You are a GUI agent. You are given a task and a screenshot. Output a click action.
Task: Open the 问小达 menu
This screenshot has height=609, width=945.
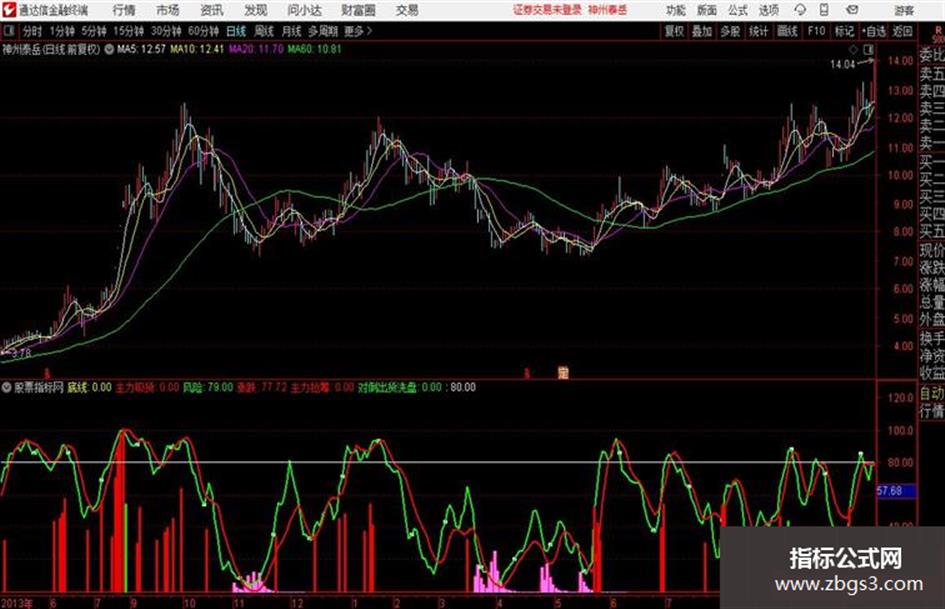click(x=304, y=10)
